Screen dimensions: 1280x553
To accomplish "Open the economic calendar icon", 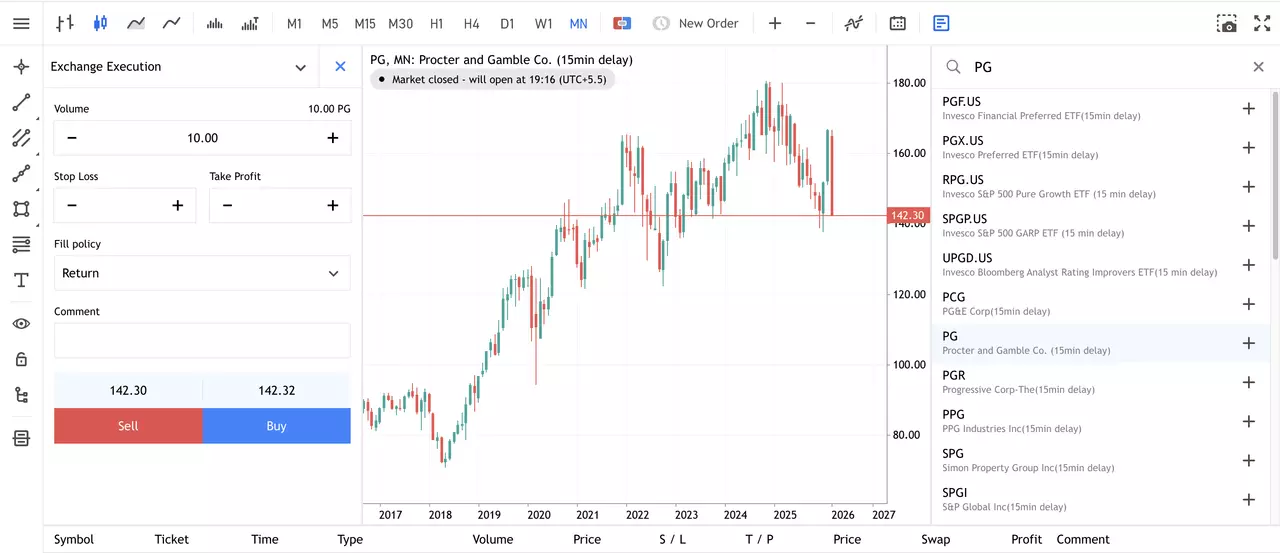I will [898, 23].
